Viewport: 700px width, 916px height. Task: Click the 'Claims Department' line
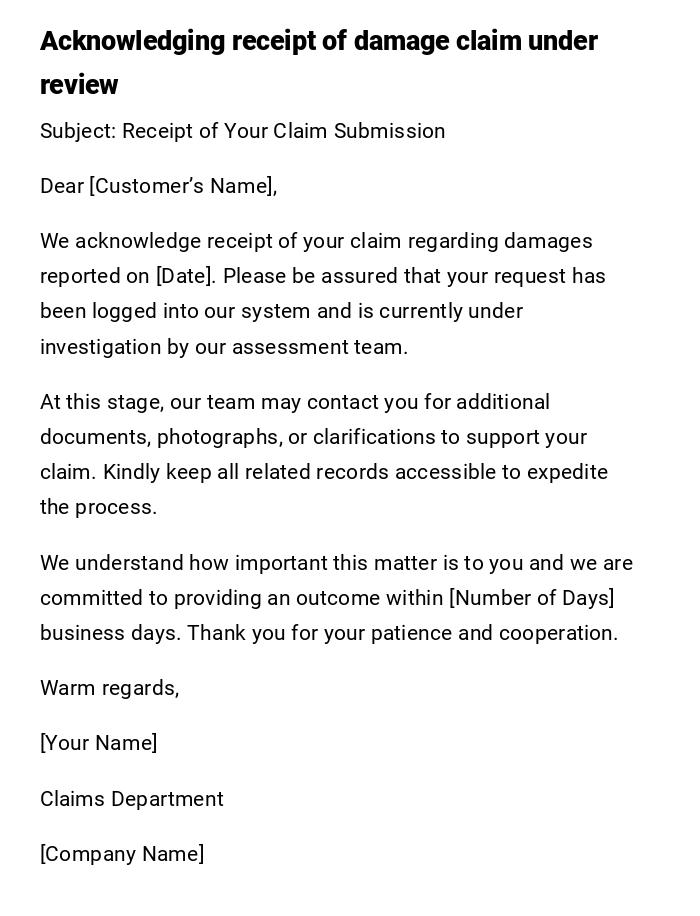tap(131, 799)
